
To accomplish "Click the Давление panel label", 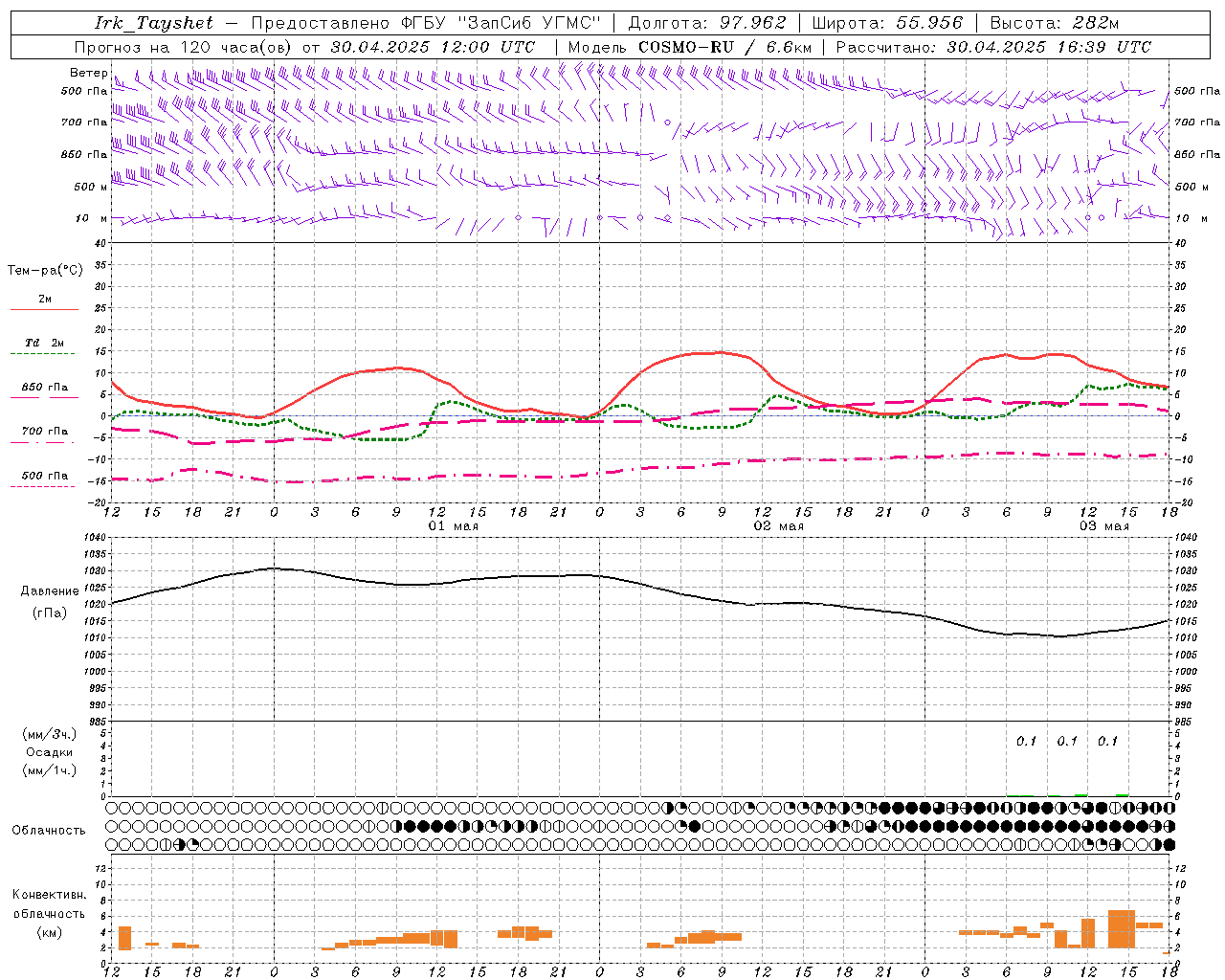I will [x=50, y=591].
